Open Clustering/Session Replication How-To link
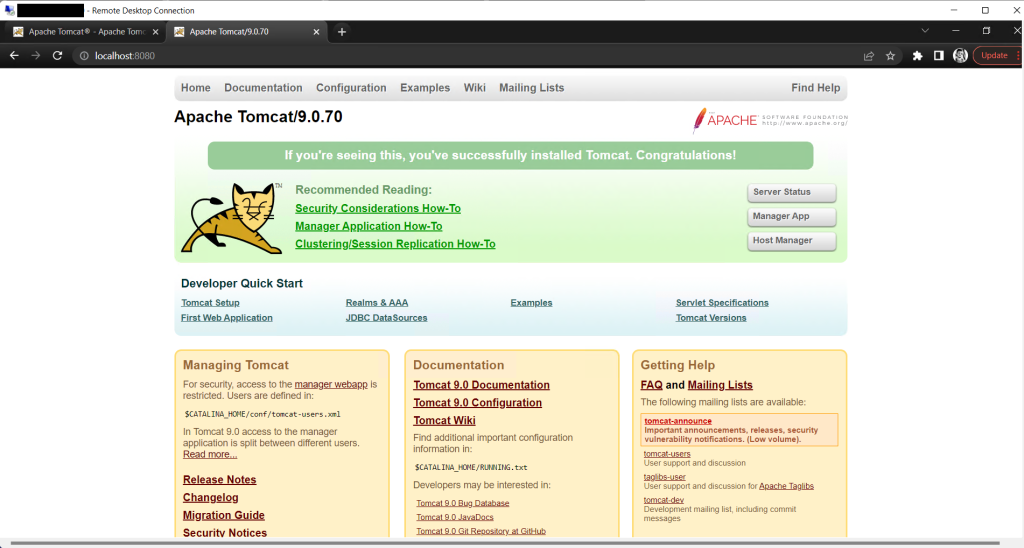This screenshot has height=548, width=1024. [x=395, y=244]
